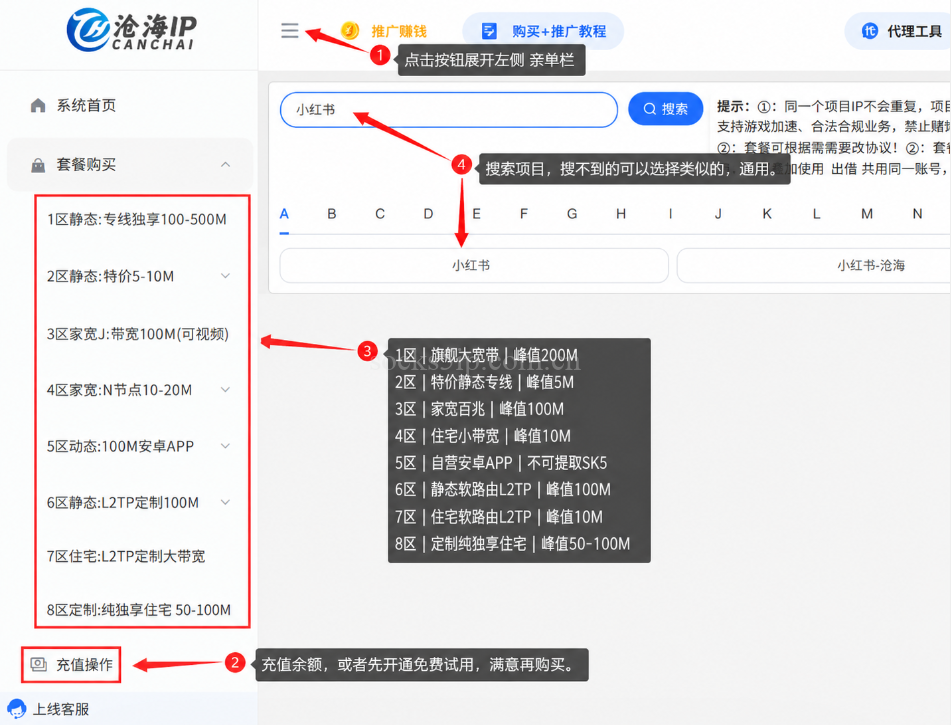
Task: Select 7区住宅:L2TP定制大带宽
Action: tap(126, 556)
